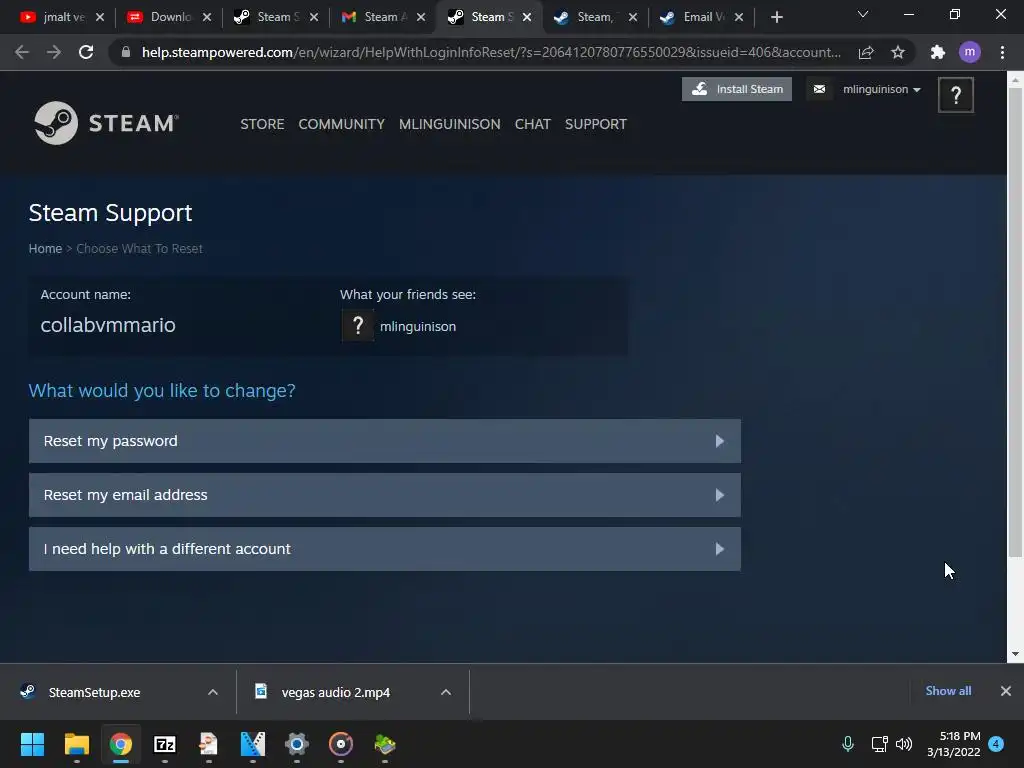Choose Reset my password
This screenshot has height=768, width=1024.
385,441
